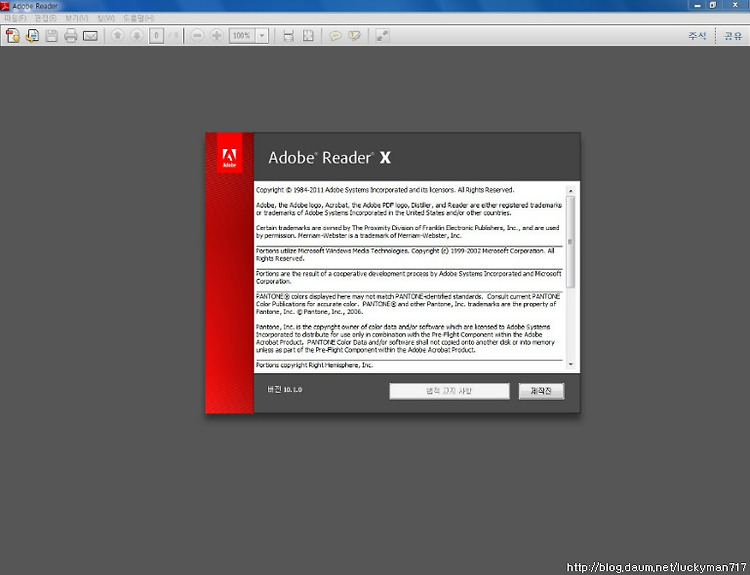Screen dimensions: 750x575
Task: Click the 법적 고지 사항 button
Action: point(449,391)
